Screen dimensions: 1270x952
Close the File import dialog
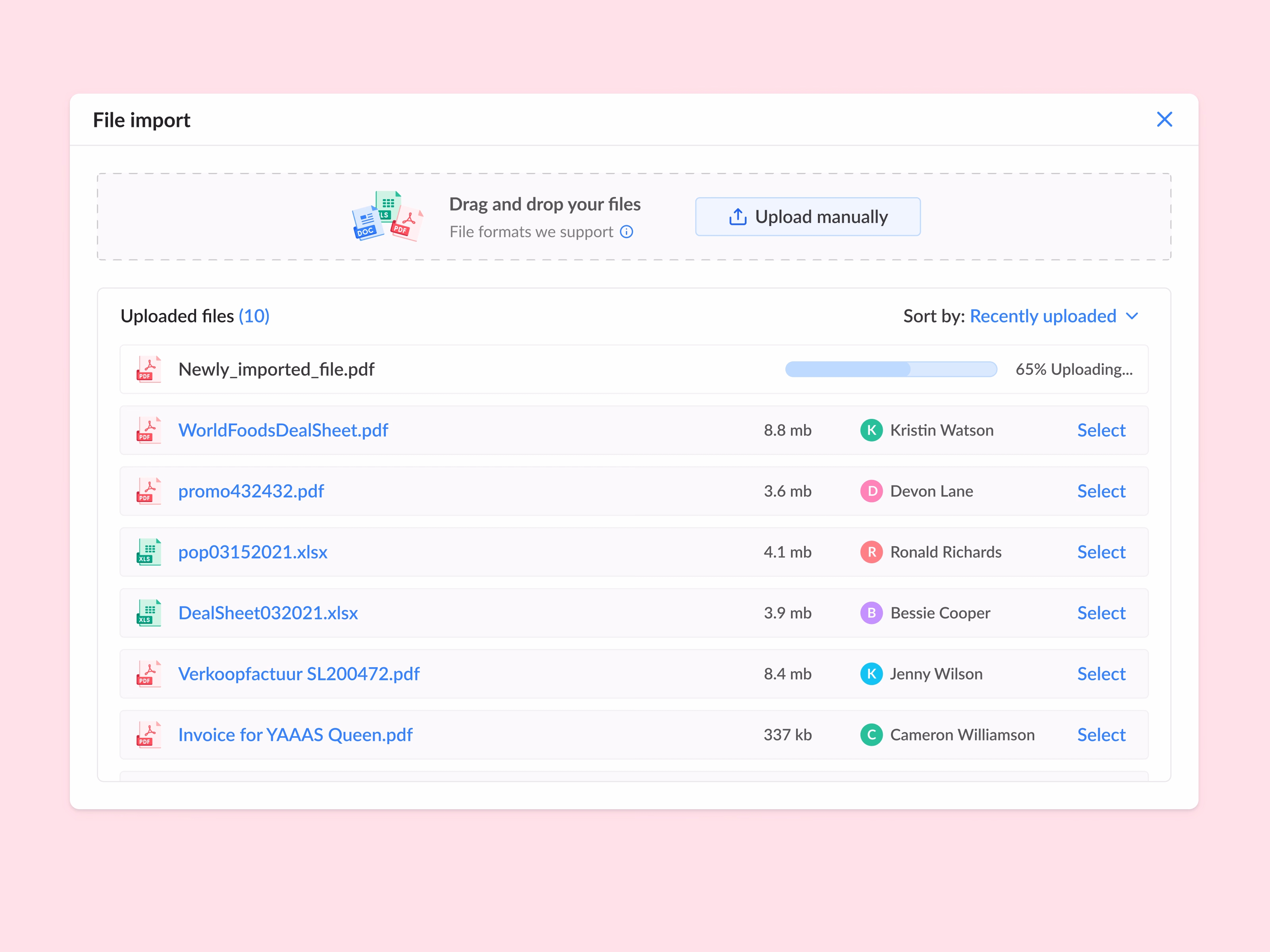click(1164, 119)
